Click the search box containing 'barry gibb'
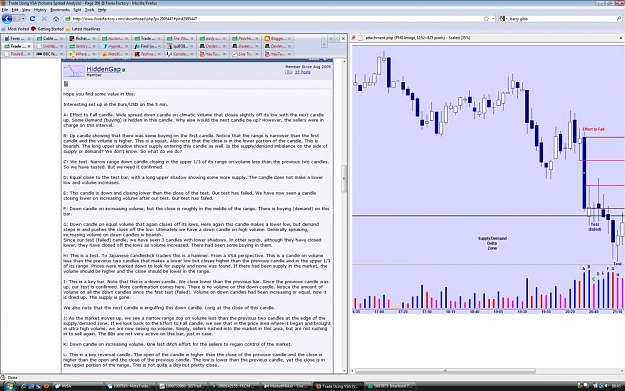This screenshot has width=625, height=391. 560,19
